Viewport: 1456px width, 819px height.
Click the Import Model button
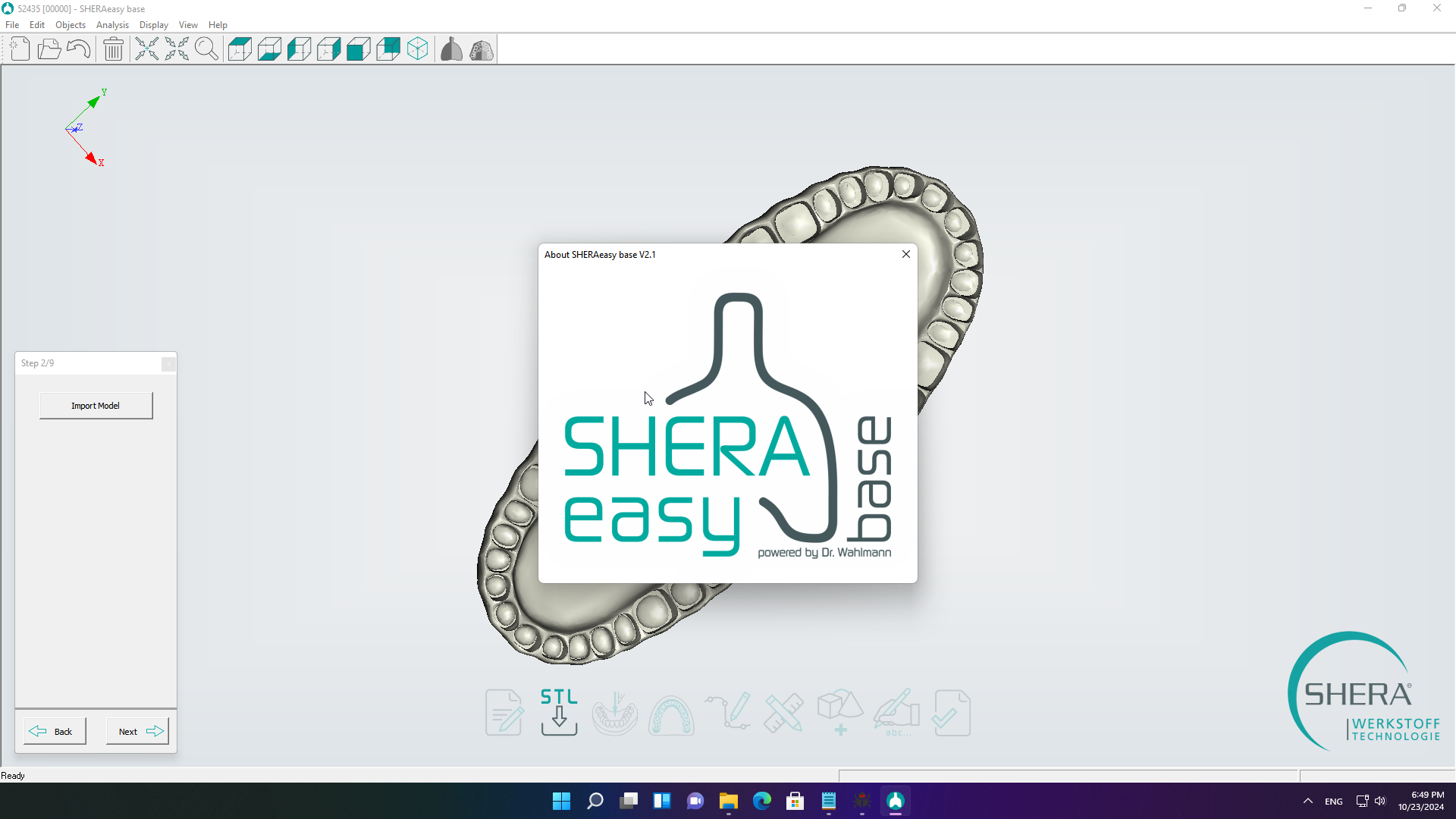pos(96,406)
